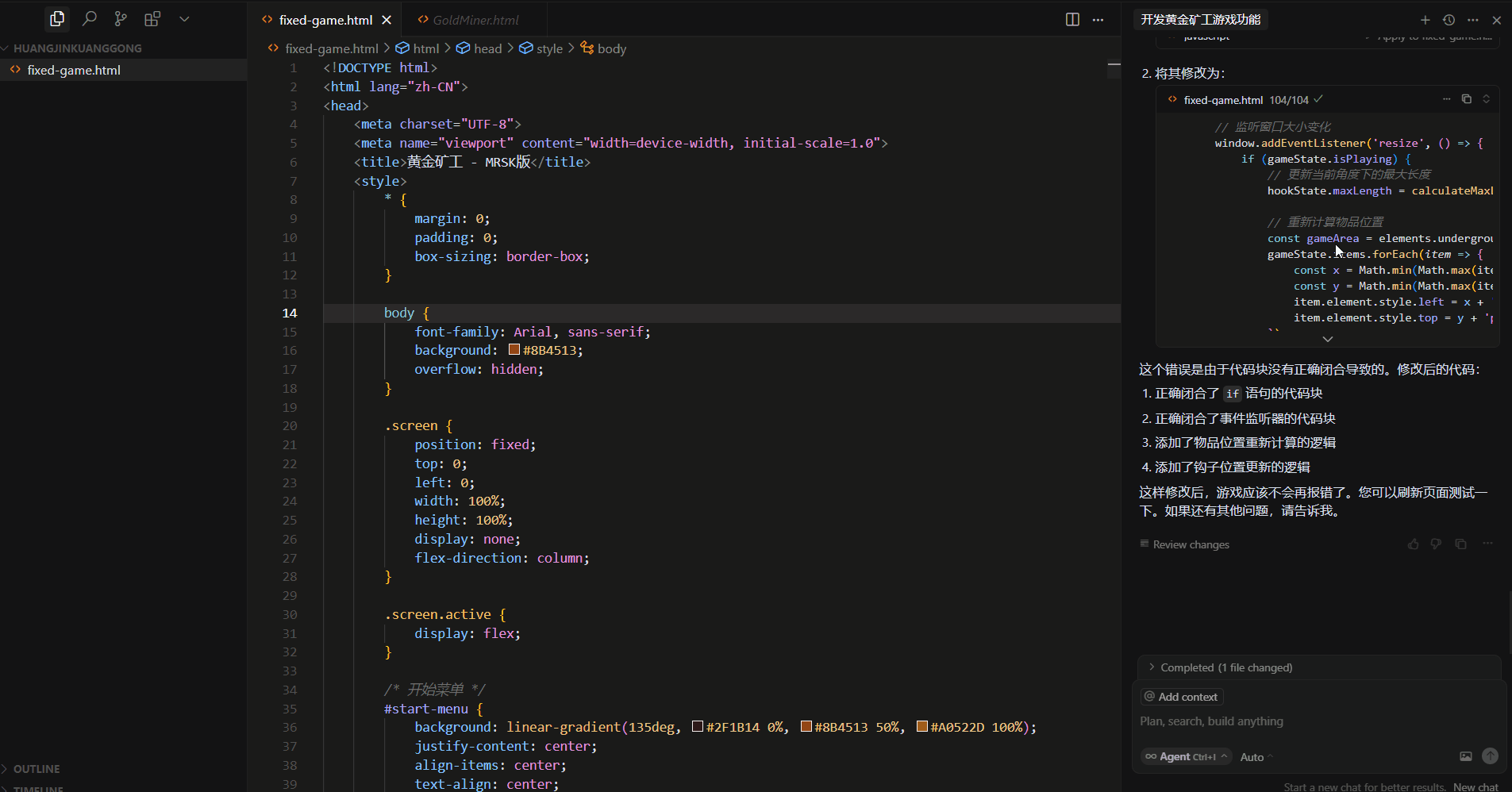The height and width of the screenshot is (792, 1512).
Task: Toggle expand or collapse of the code block
Action: pos(1486,99)
